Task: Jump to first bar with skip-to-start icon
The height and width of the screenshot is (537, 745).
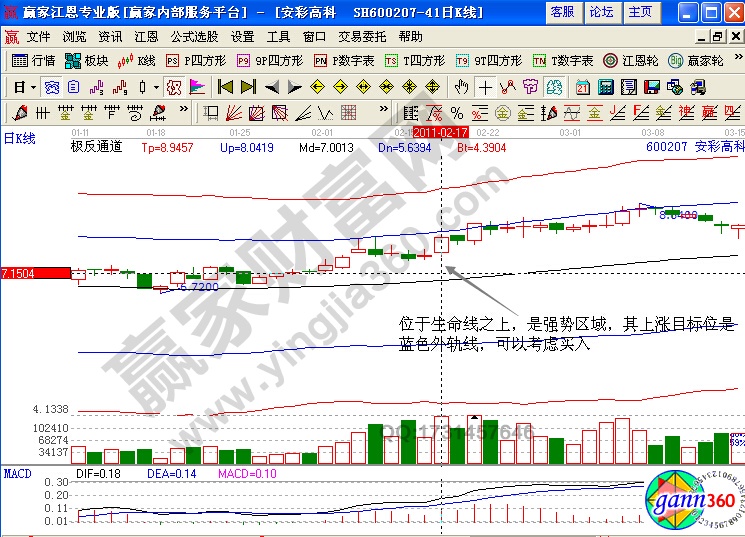Action: (x=225, y=86)
